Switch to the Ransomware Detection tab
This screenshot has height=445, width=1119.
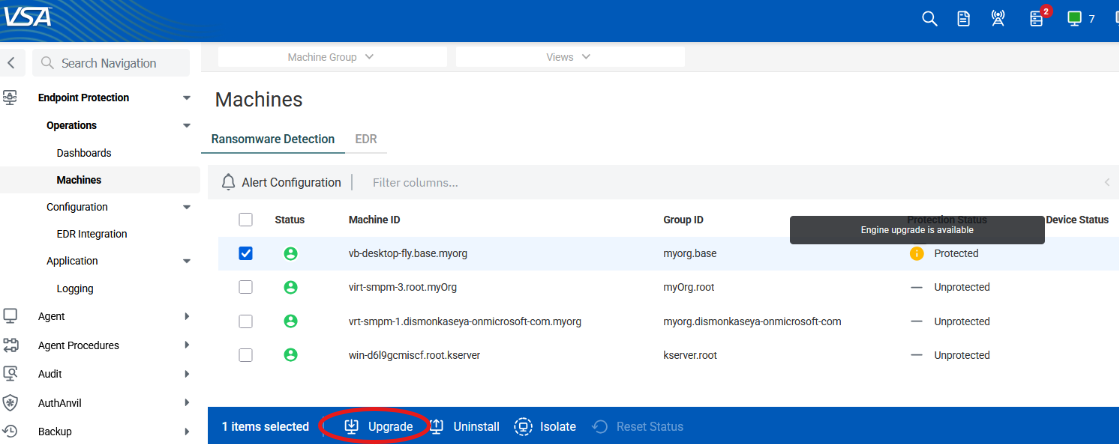tap(273, 139)
